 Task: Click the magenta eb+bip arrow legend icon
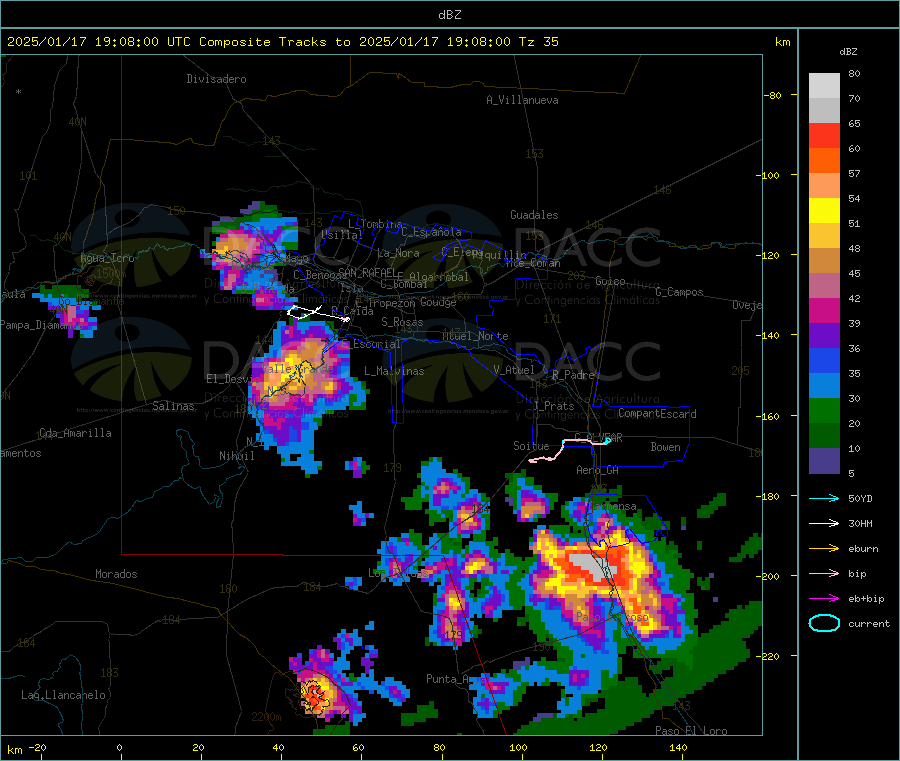[x=824, y=599]
